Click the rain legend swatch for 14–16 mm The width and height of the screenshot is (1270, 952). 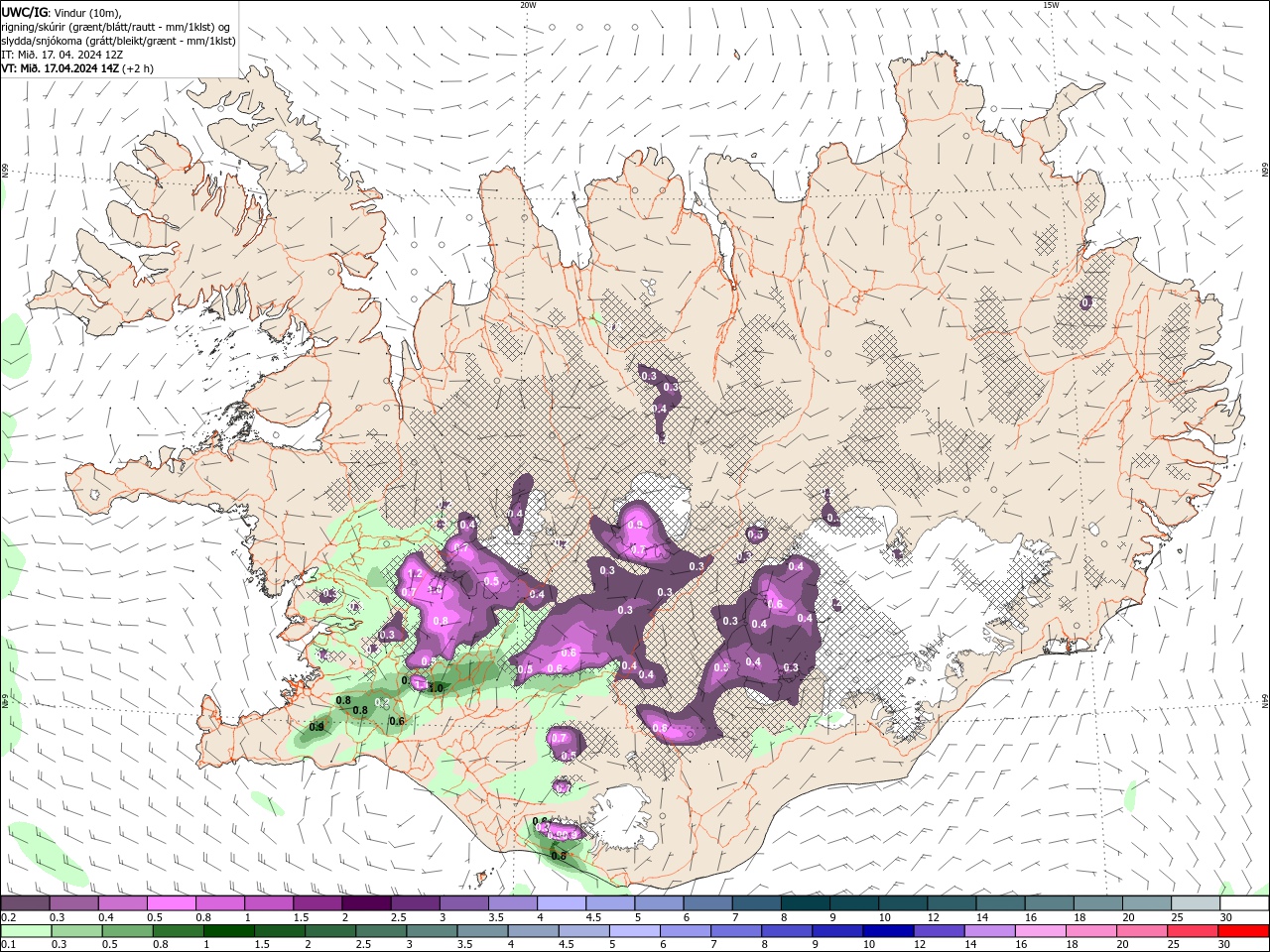[988, 931]
